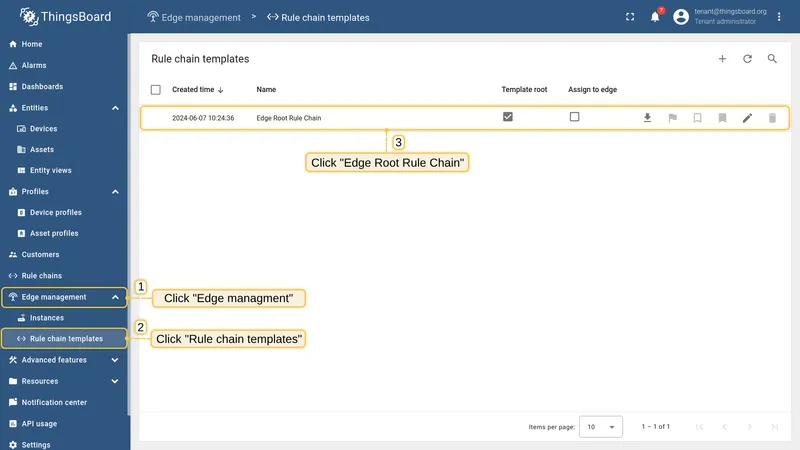Image resolution: width=800 pixels, height=450 pixels.
Task: Click the flag icon in Edge Root row
Action: (672, 118)
